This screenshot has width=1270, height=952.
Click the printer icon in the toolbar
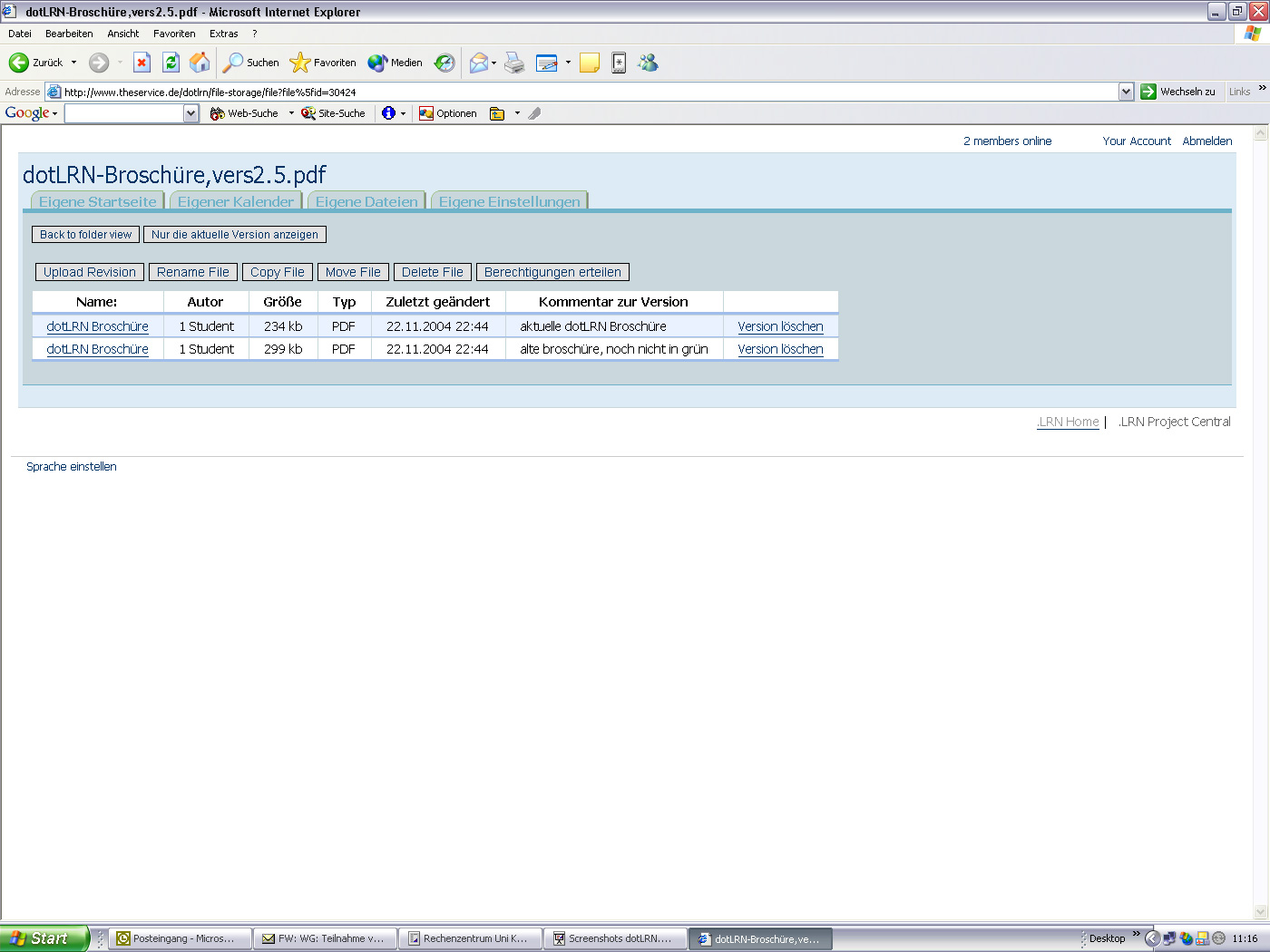[x=514, y=63]
